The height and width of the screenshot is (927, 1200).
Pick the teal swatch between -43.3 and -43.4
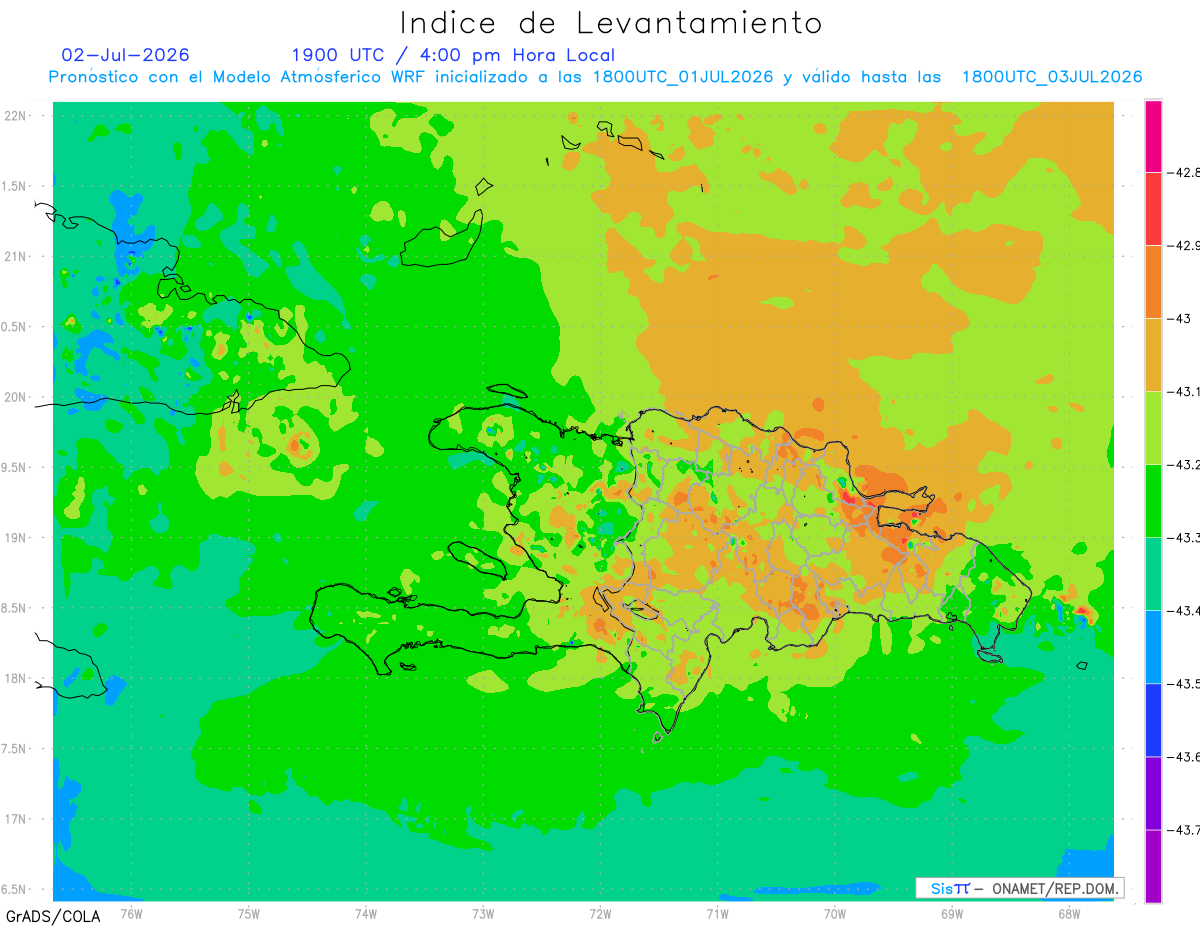pyautogui.click(x=1153, y=573)
